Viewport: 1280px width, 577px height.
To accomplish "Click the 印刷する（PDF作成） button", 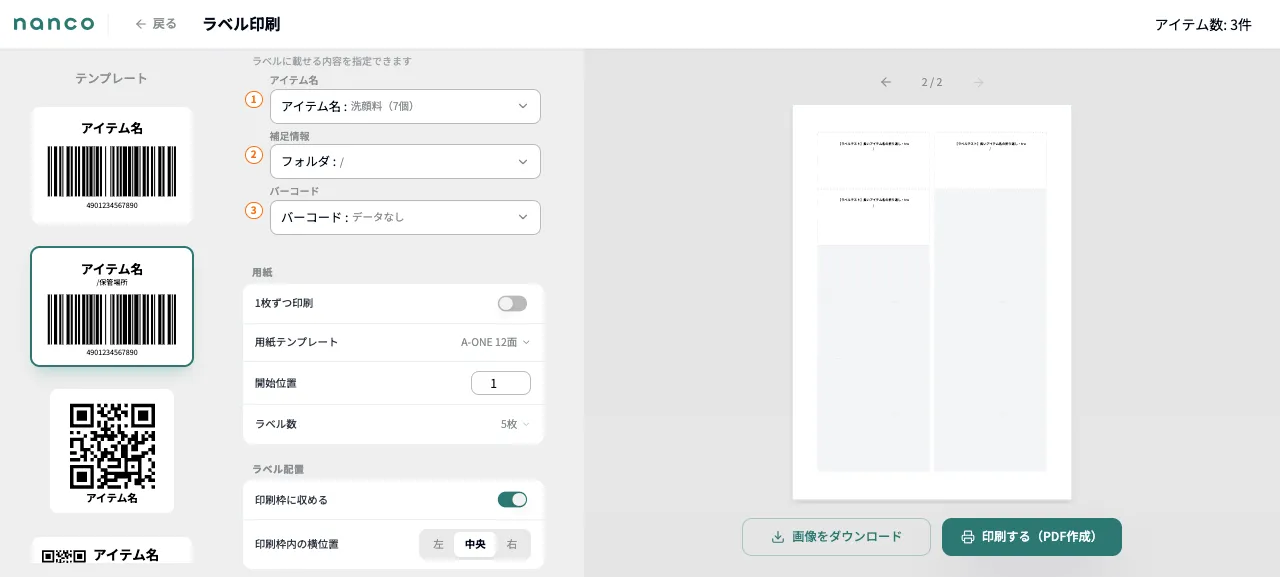I will coord(1032,537).
